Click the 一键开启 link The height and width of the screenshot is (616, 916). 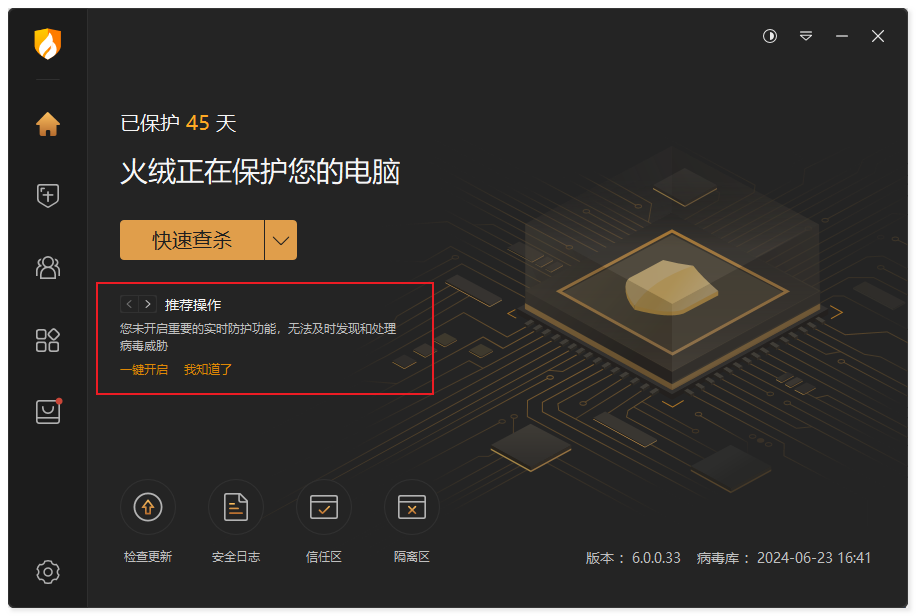tap(144, 369)
